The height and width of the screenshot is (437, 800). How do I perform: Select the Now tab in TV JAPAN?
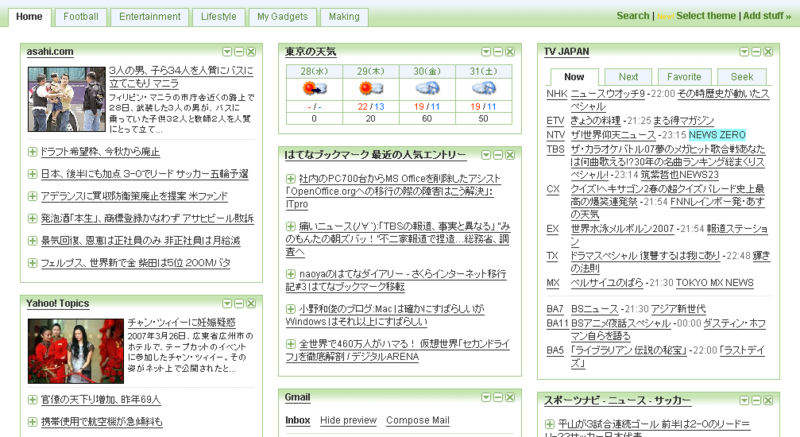pos(574,76)
